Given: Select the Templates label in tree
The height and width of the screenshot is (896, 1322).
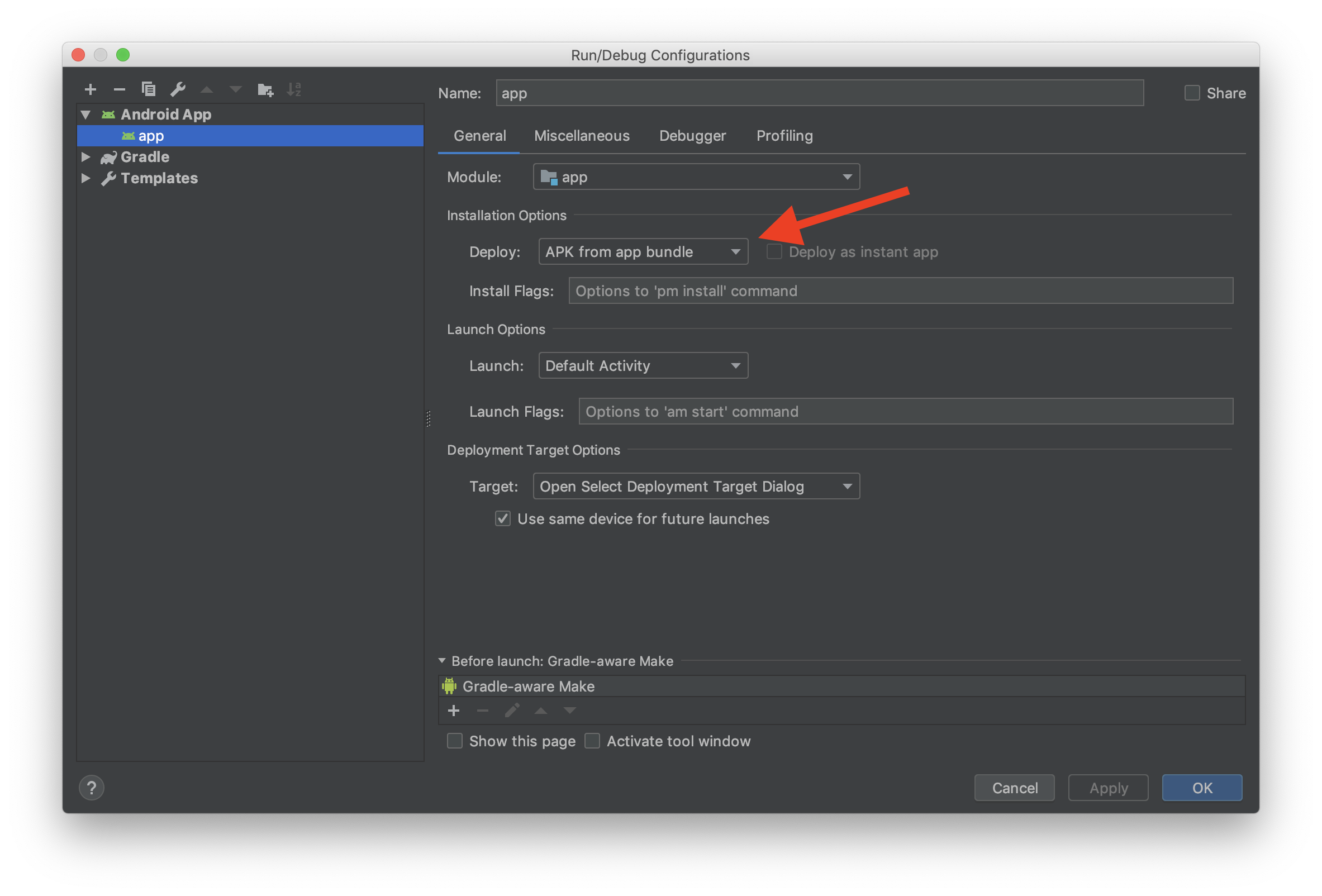Looking at the screenshot, I should (x=159, y=179).
